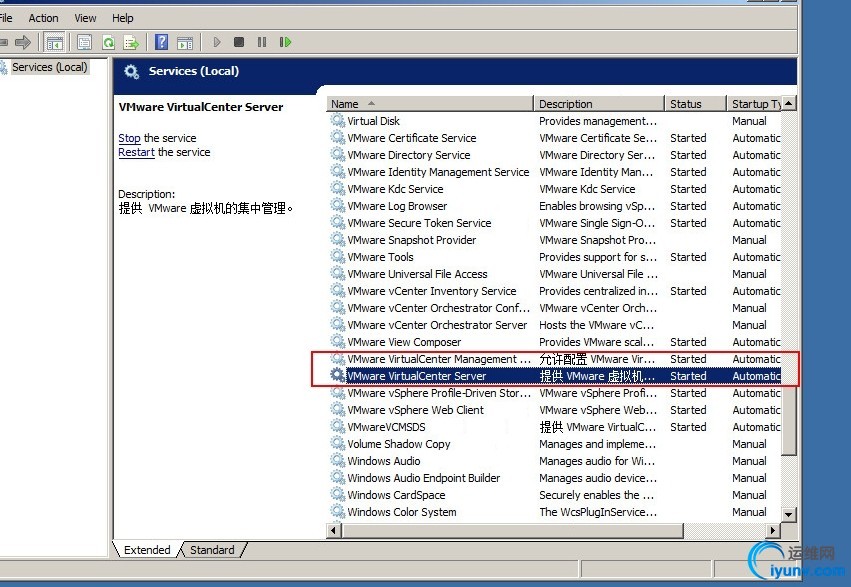Click the gear icon beside VMware View Composer

click(338, 342)
